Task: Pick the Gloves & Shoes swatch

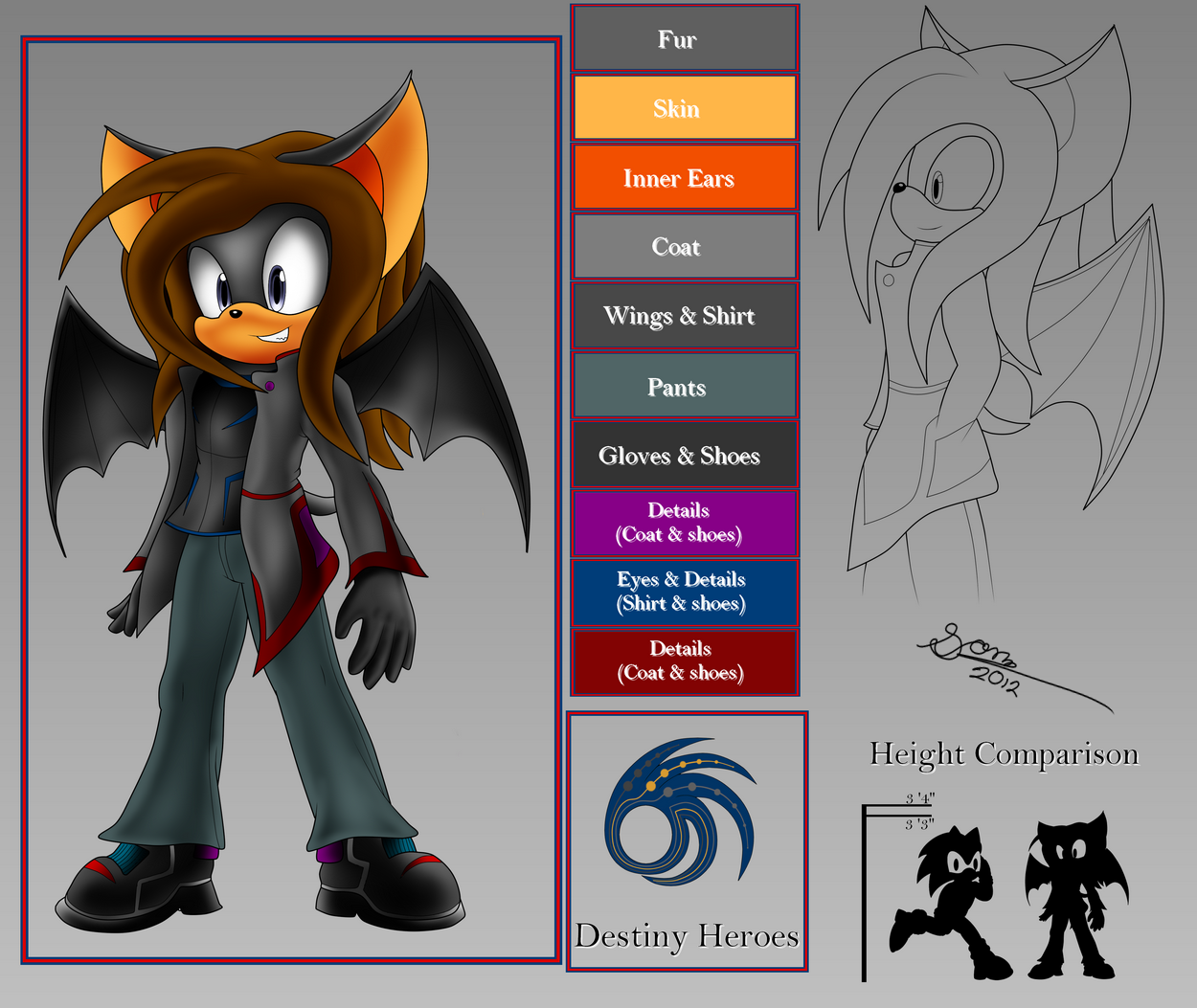Action: tap(685, 455)
